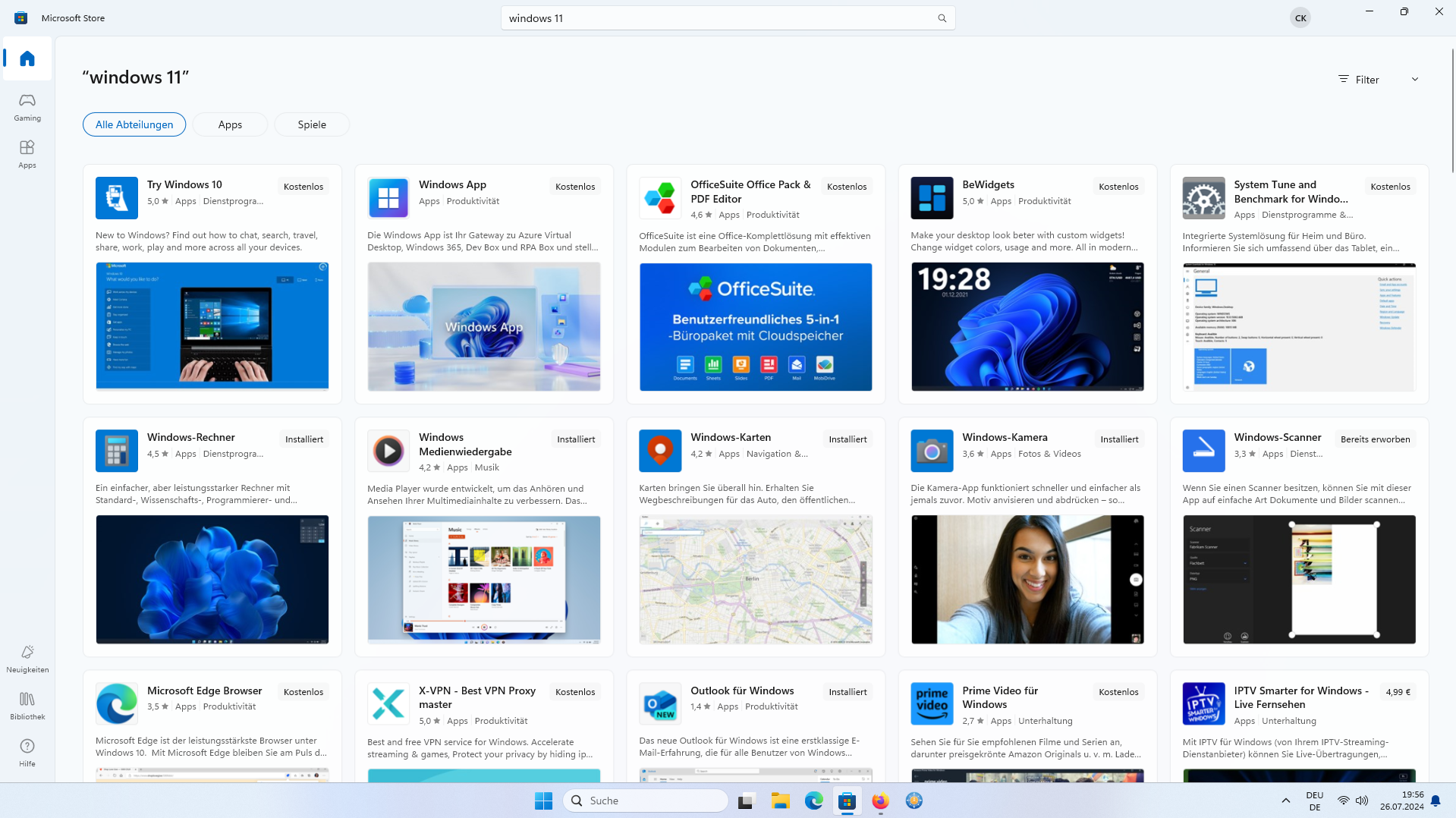Image resolution: width=1456 pixels, height=818 pixels.
Task: Click the IPTV Smarter app icon
Action: coord(1203,703)
